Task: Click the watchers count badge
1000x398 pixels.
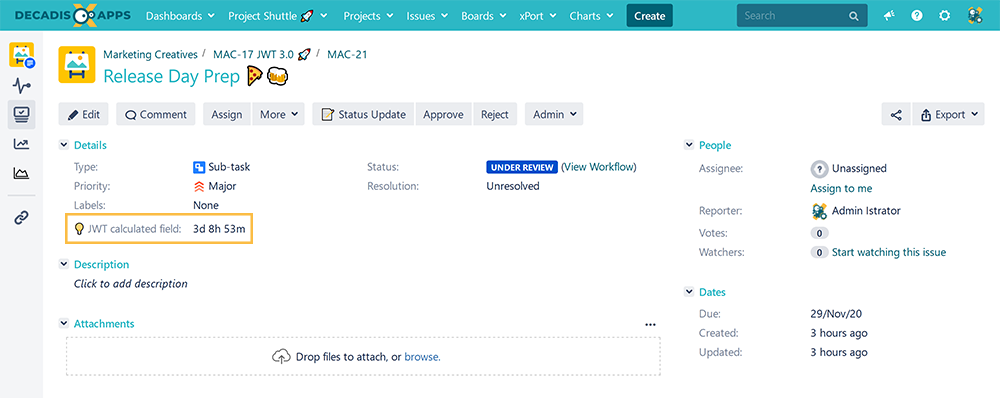Action: coord(820,253)
